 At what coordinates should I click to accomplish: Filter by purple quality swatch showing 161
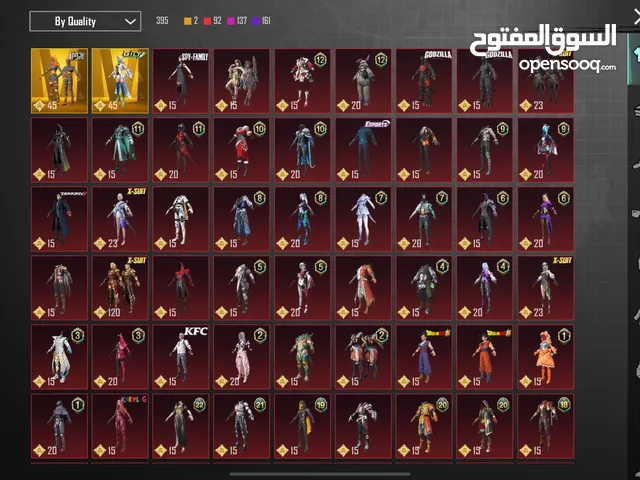tap(261, 21)
